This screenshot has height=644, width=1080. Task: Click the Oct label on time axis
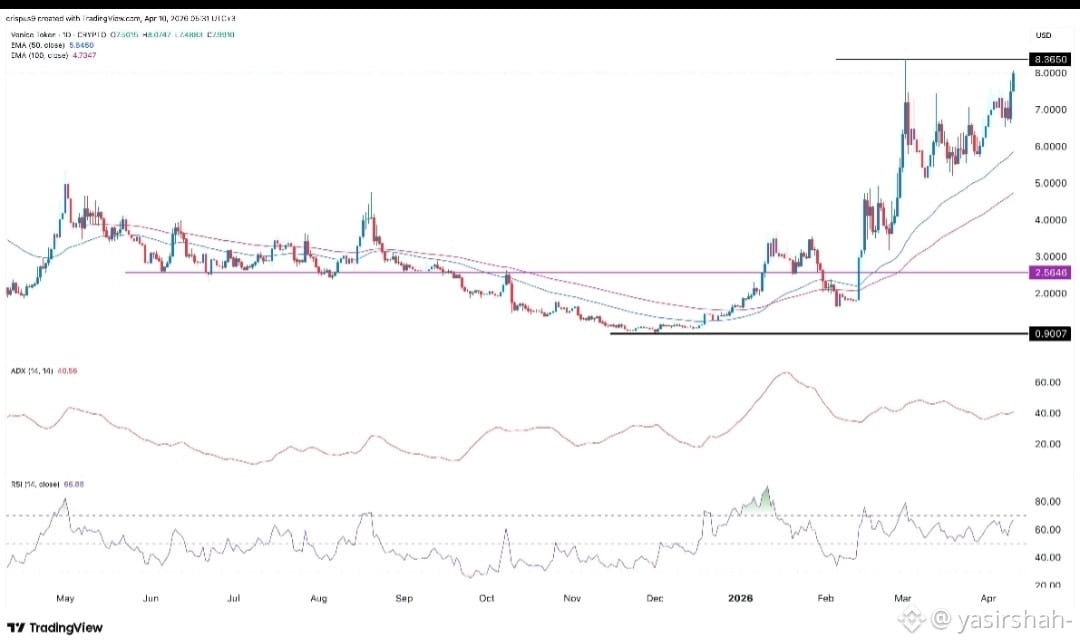pos(486,599)
